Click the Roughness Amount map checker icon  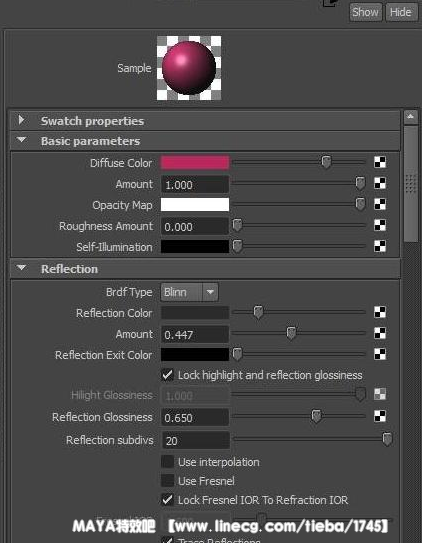click(380, 225)
